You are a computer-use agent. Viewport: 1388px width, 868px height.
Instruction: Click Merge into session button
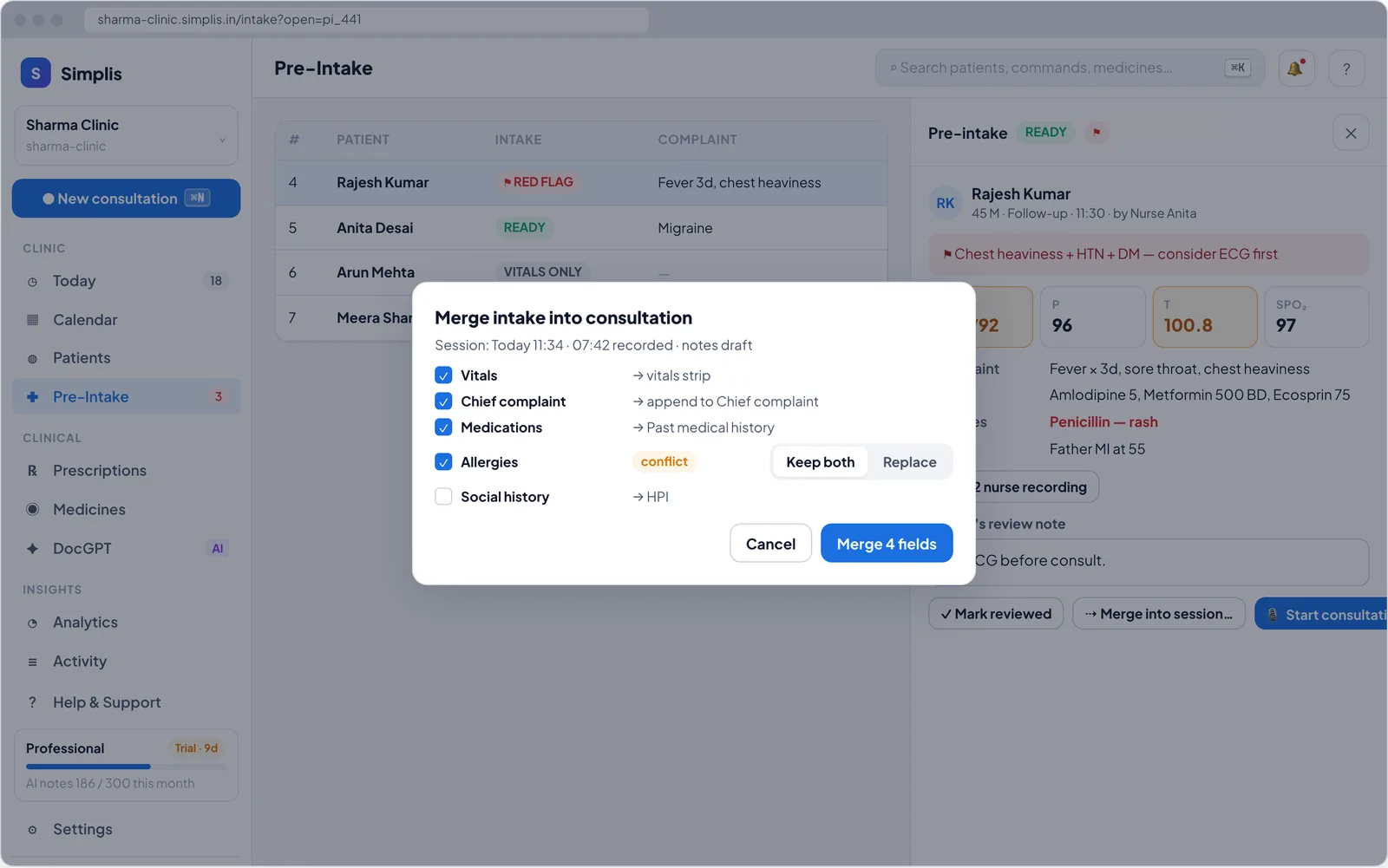pos(1159,614)
